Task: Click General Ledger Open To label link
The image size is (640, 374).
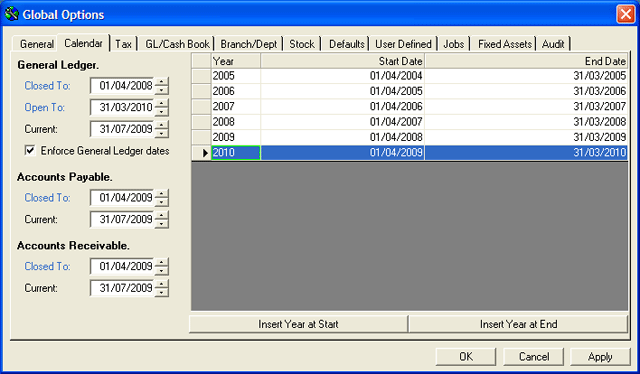Action: pos(44,107)
